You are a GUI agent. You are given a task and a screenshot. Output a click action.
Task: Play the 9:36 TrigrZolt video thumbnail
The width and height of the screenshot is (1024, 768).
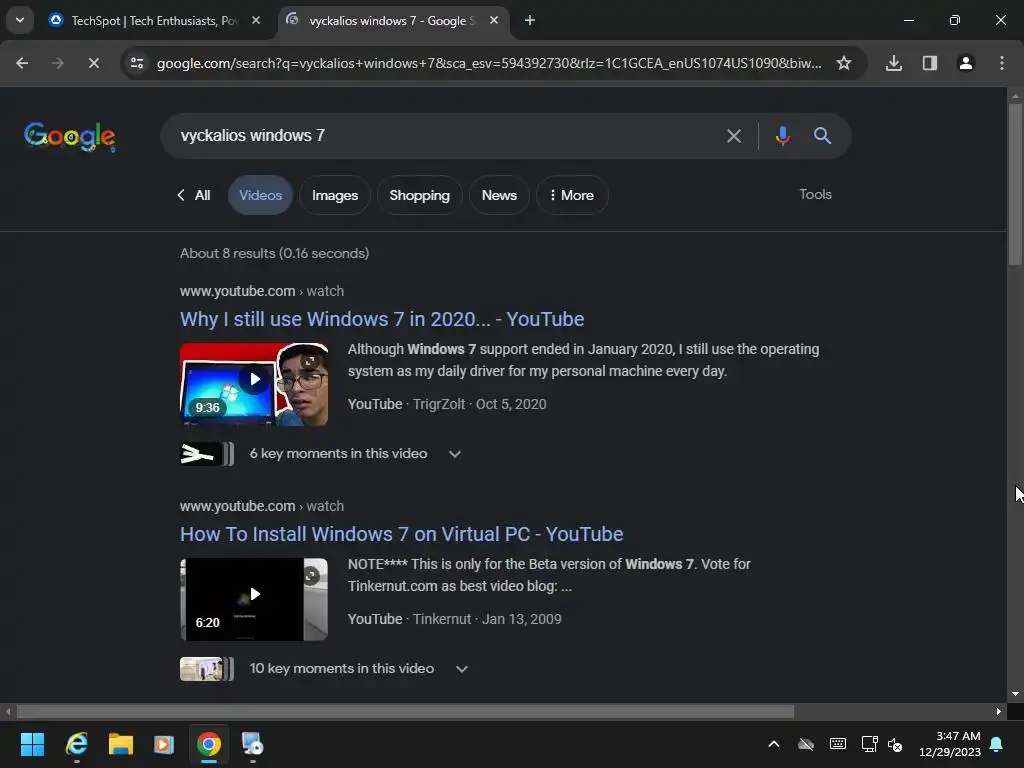tap(254, 385)
